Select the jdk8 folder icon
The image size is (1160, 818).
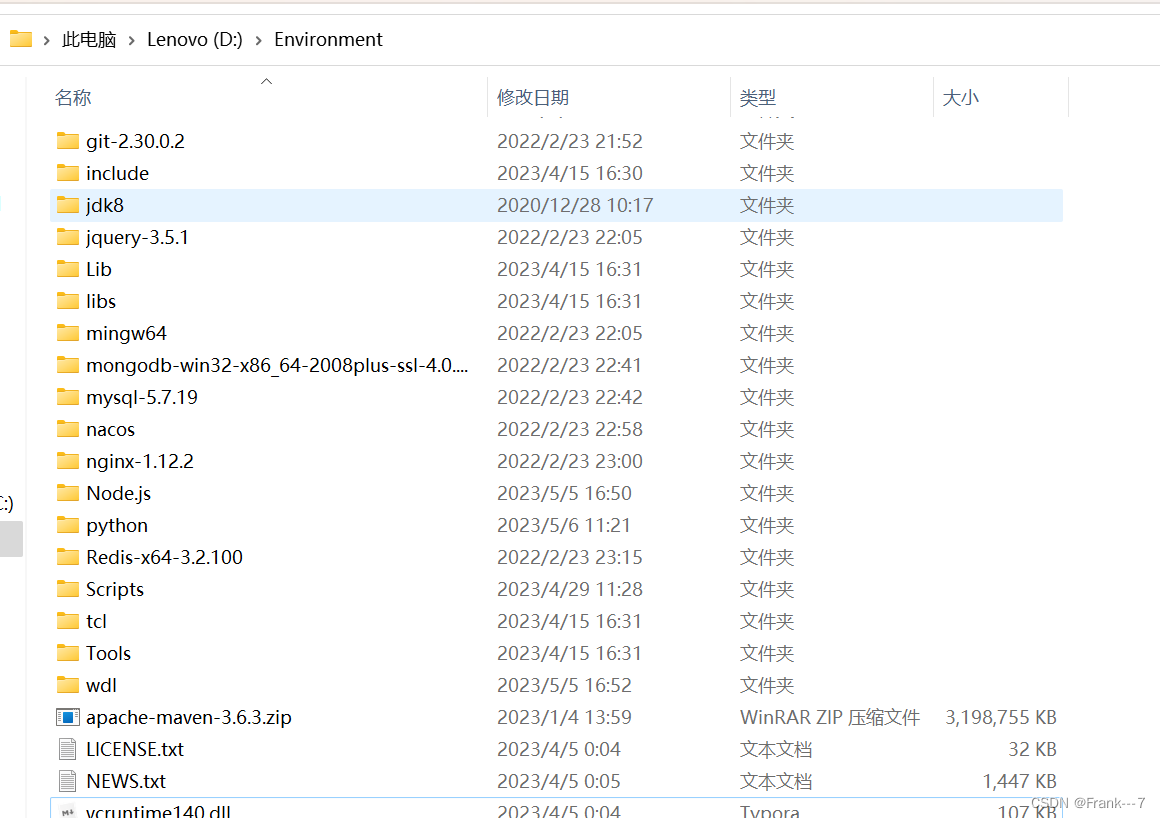point(67,205)
